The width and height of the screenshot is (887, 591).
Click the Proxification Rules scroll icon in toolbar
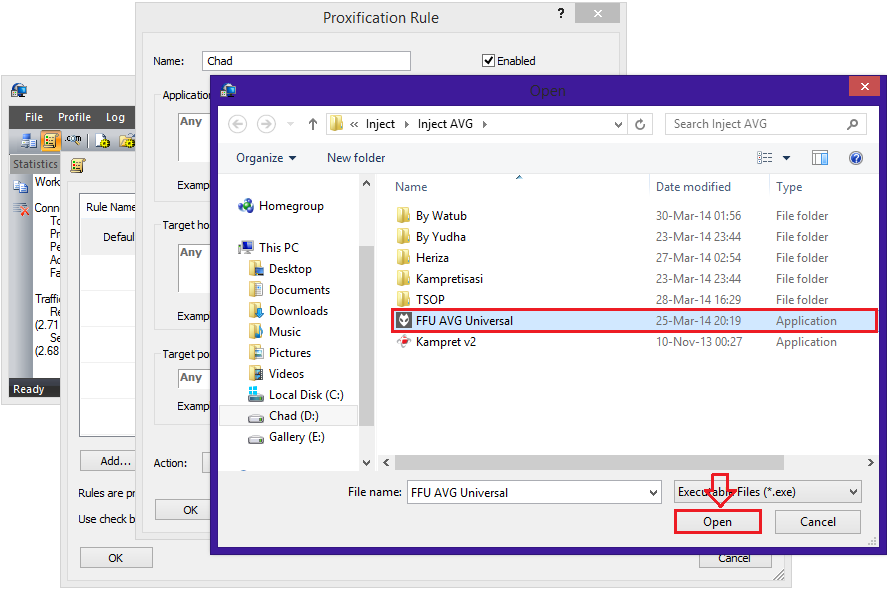click(x=50, y=141)
